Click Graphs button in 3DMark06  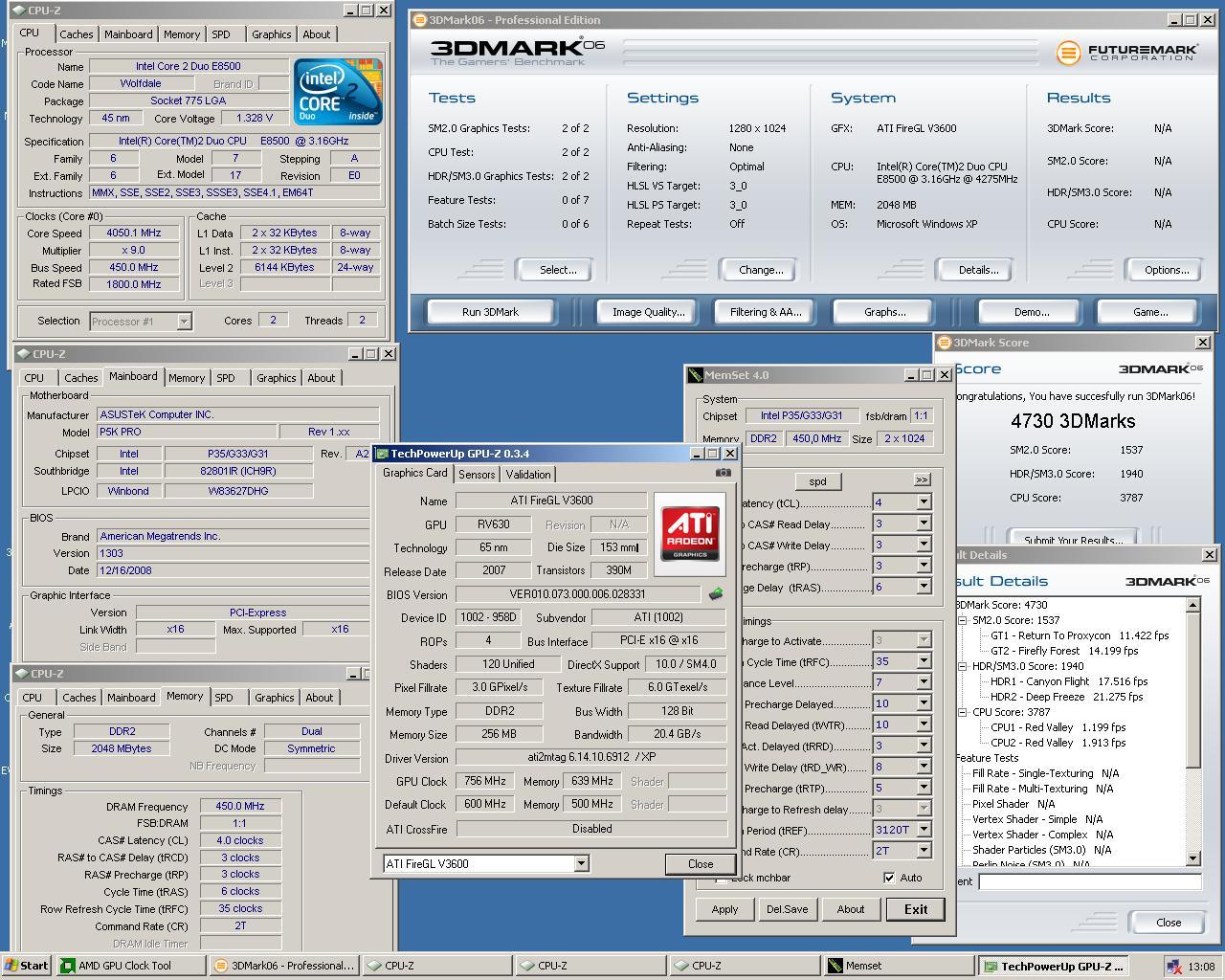pos(885,312)
